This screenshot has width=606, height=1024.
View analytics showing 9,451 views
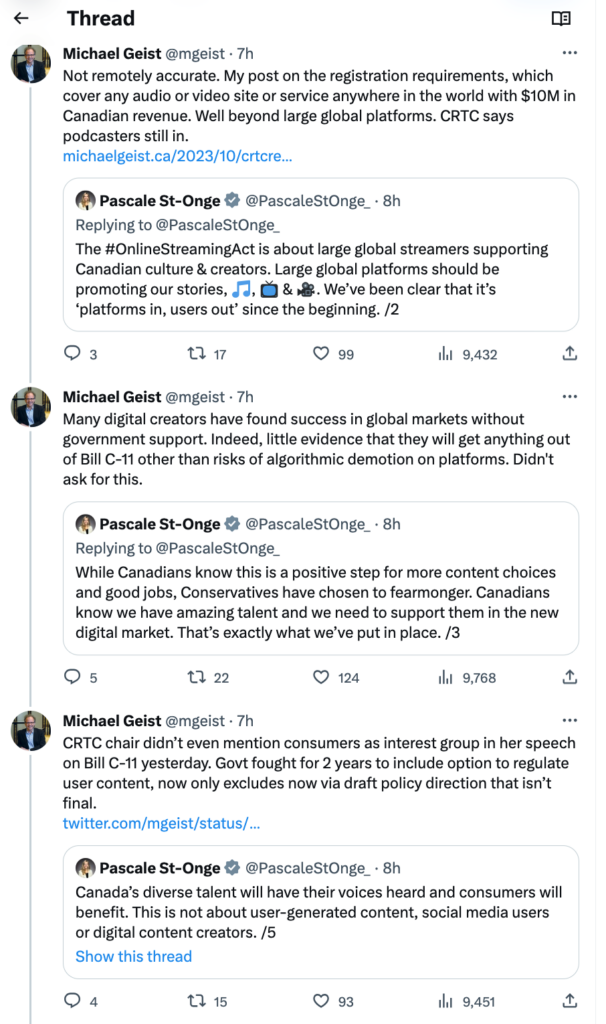(x=468, y=1001)
